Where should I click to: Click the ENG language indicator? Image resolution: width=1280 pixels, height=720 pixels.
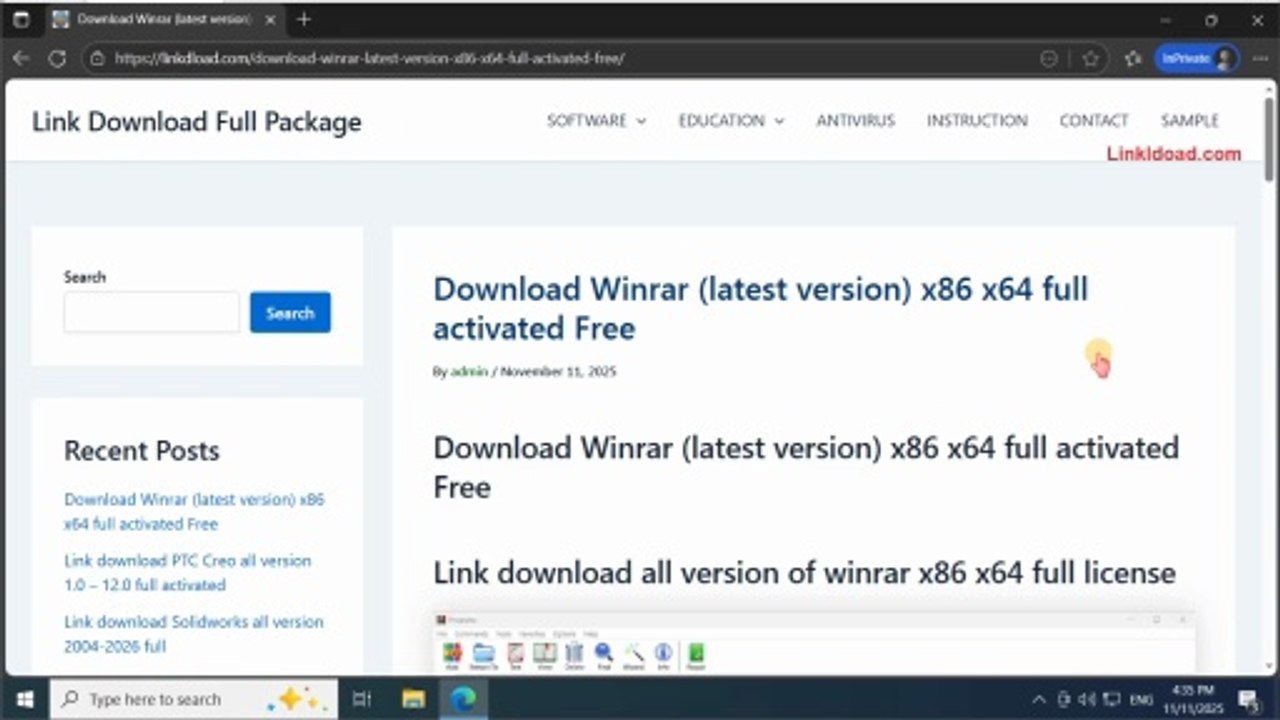1141,699
